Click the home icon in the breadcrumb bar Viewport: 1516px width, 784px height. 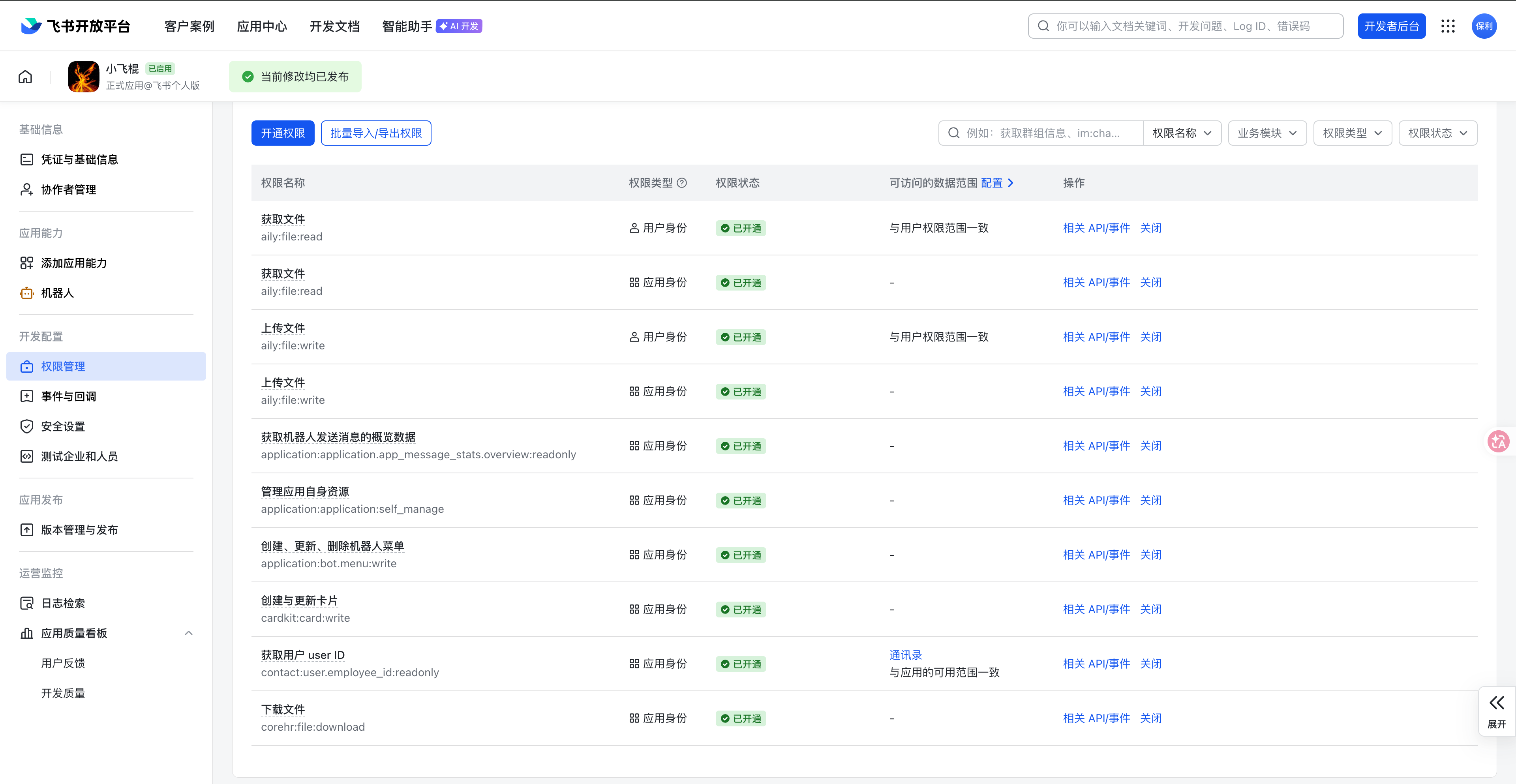coord(25,77)
